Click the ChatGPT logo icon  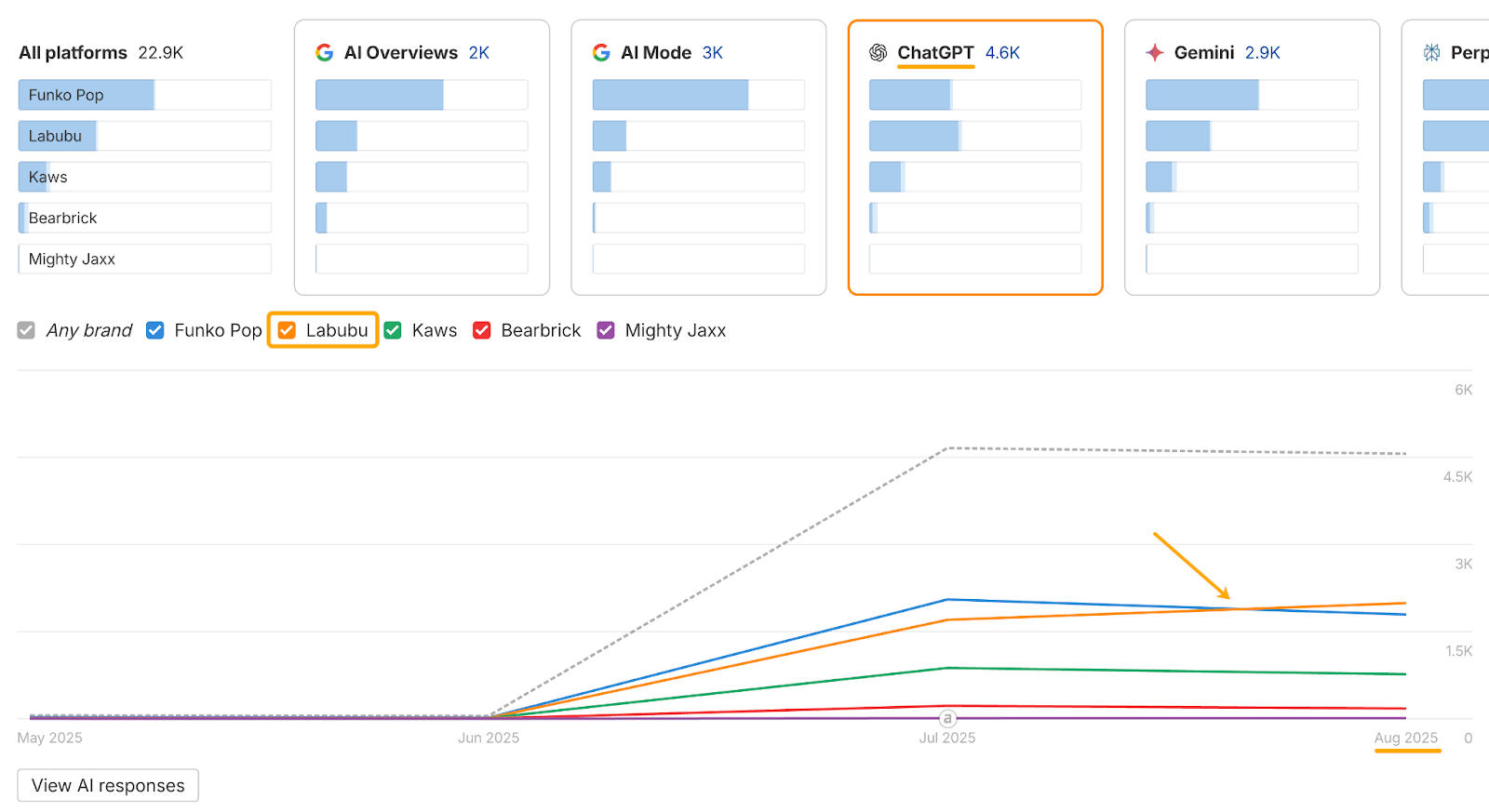(878, 53)
